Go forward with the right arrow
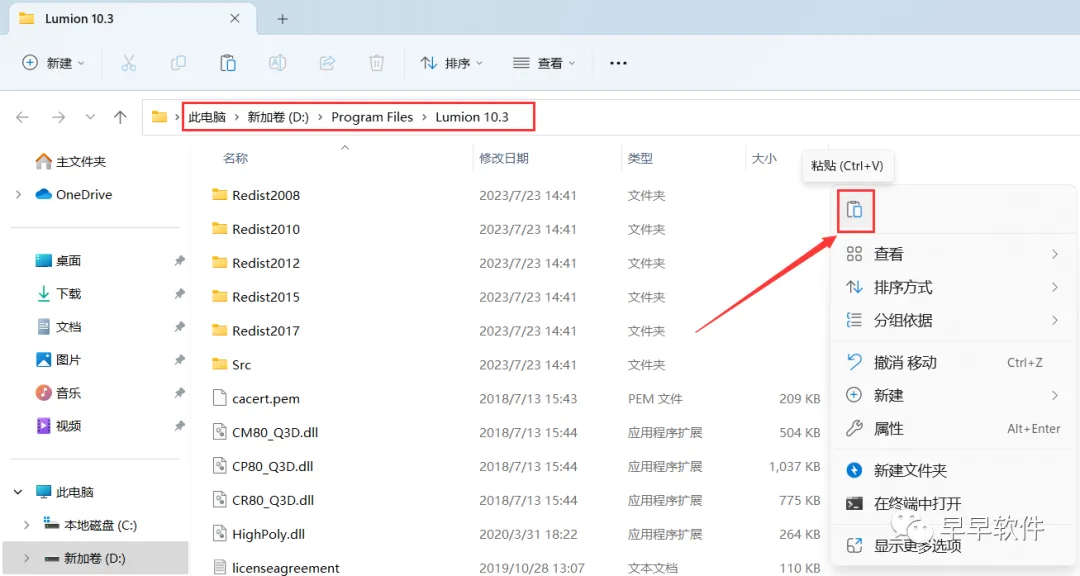The height and width of the screenshot is (576, 1080). tap(59, 117)
